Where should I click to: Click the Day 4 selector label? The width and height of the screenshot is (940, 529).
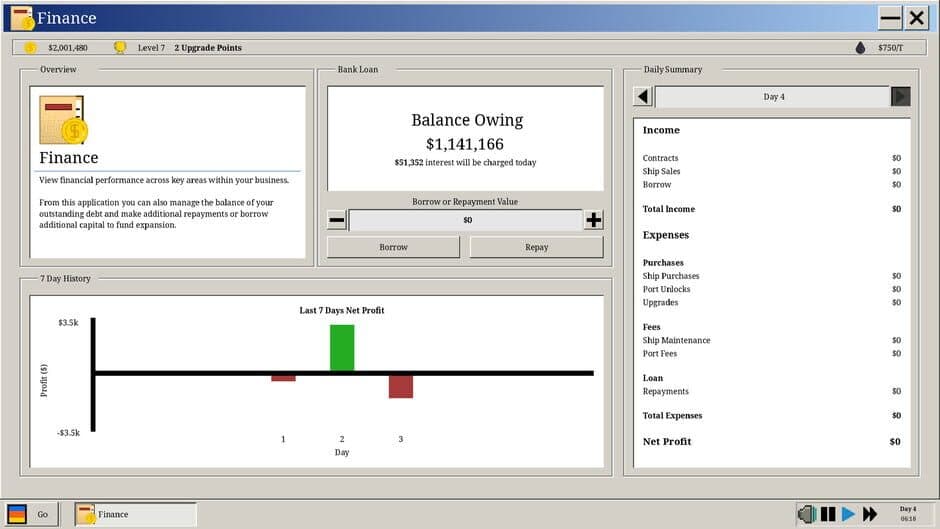pyautogui.click(x=773, y=97)
